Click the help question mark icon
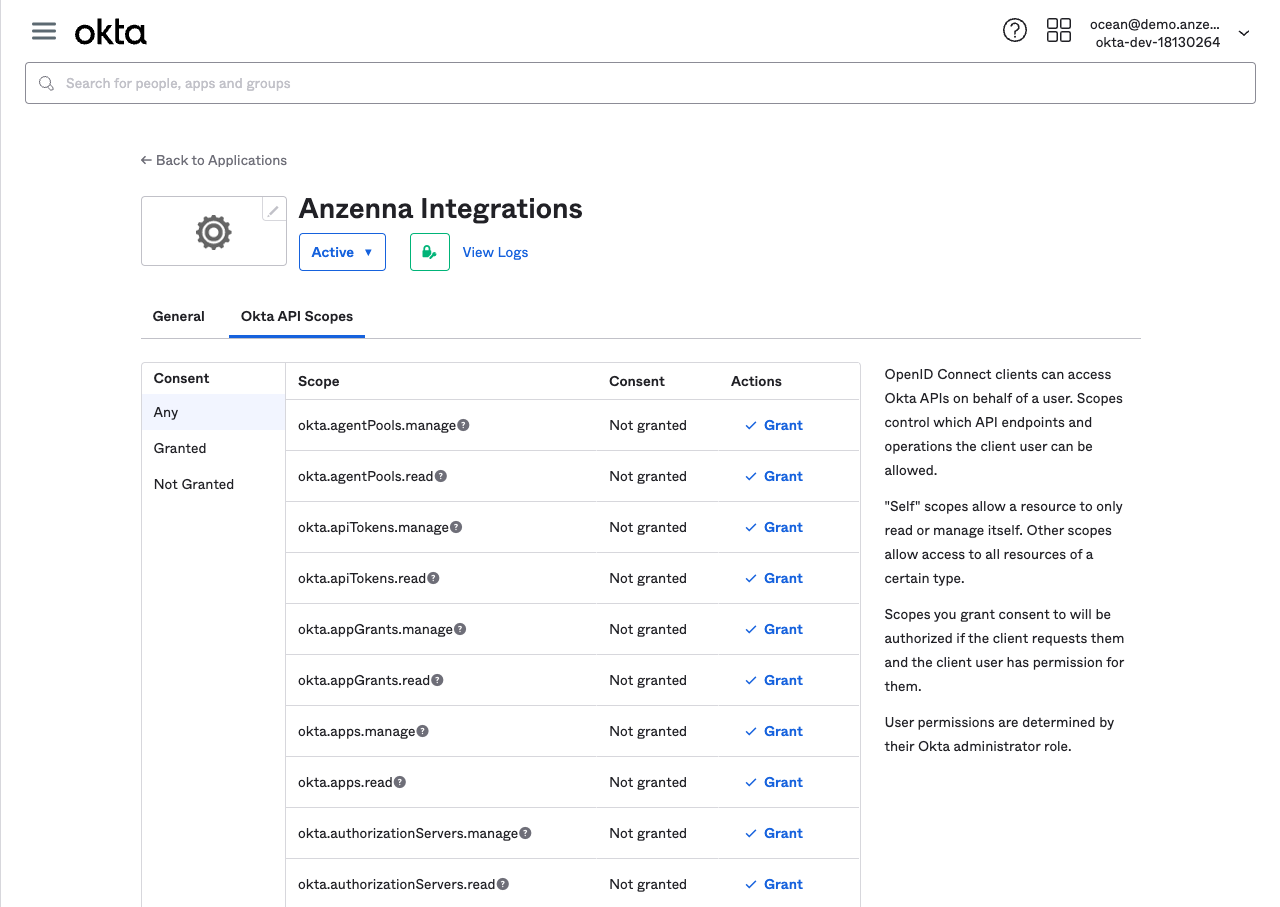Viewport: 1280px width, 907px height. 1014,31
